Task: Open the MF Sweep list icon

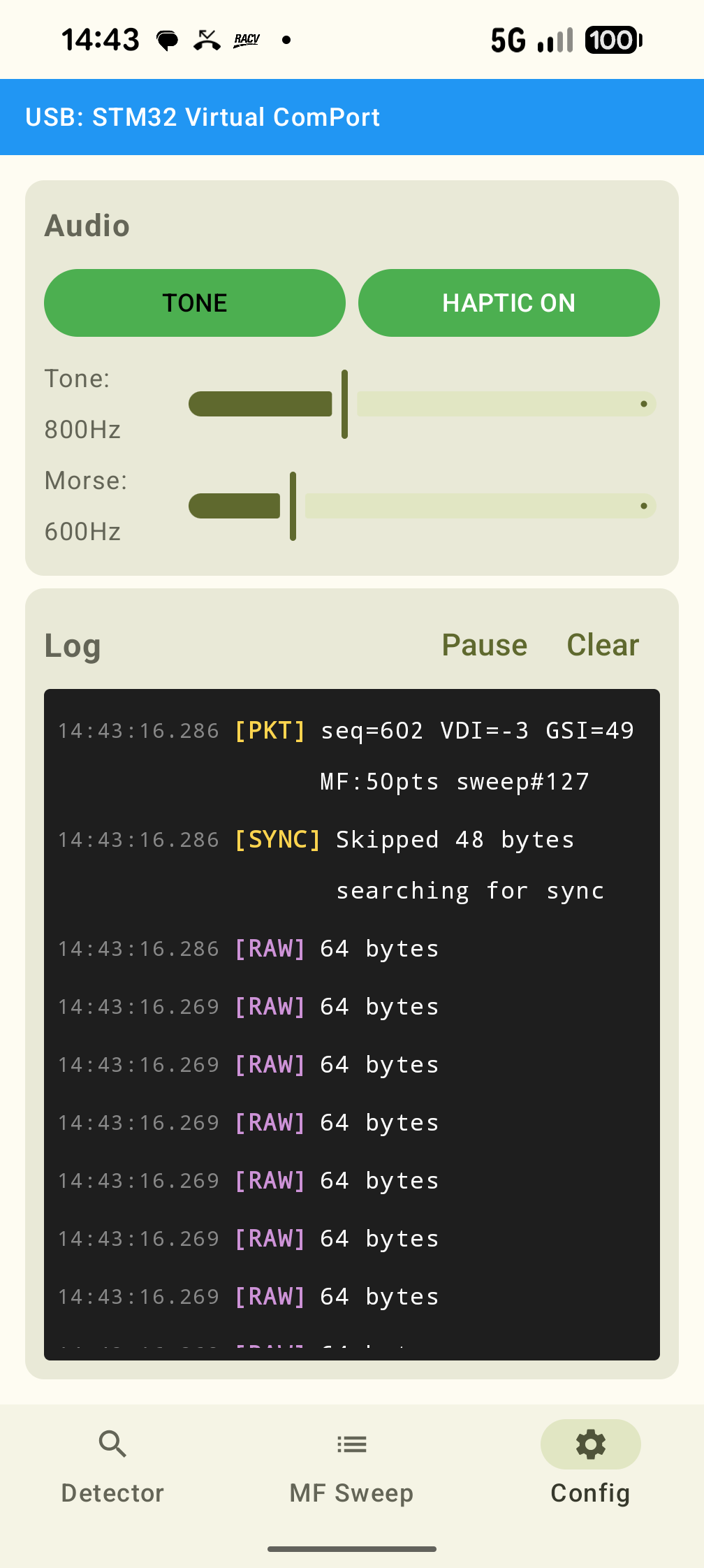Action: coord(351,1444)
